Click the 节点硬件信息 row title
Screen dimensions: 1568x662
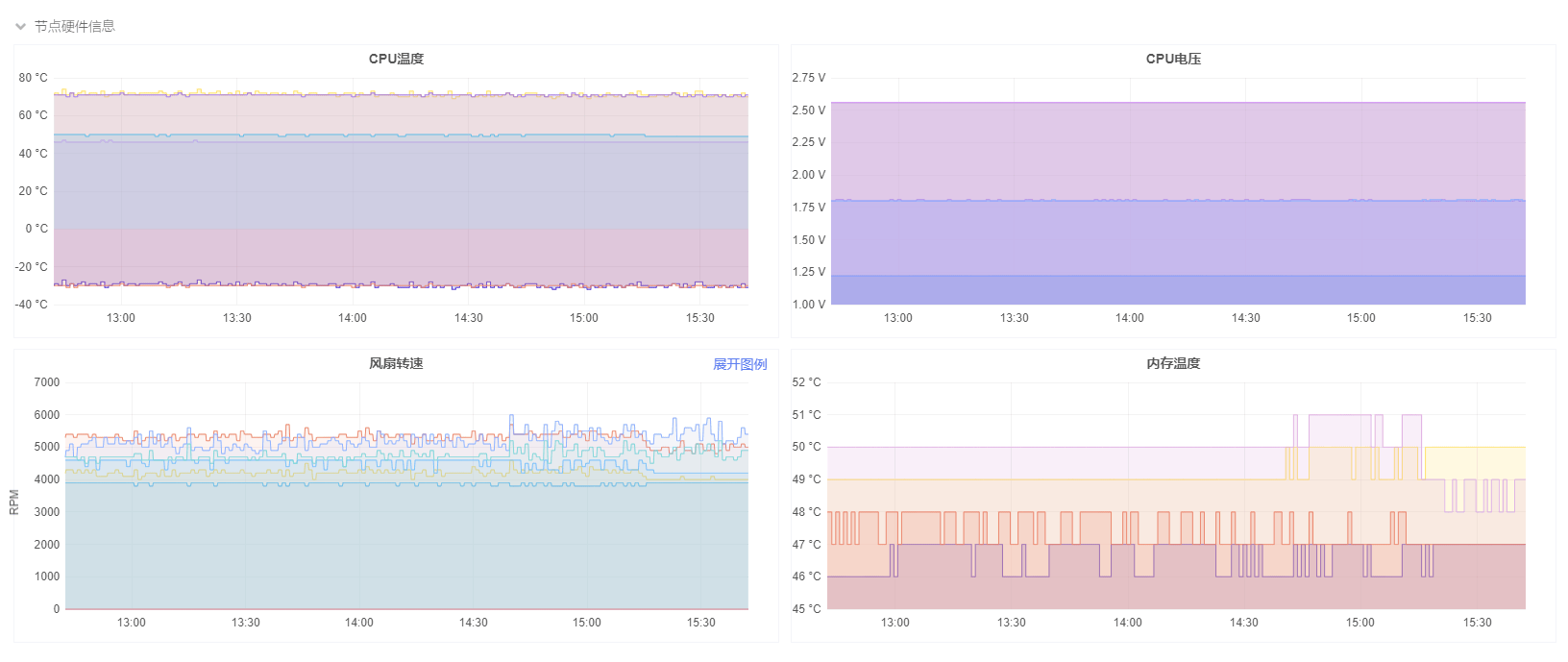pos(75,27)
